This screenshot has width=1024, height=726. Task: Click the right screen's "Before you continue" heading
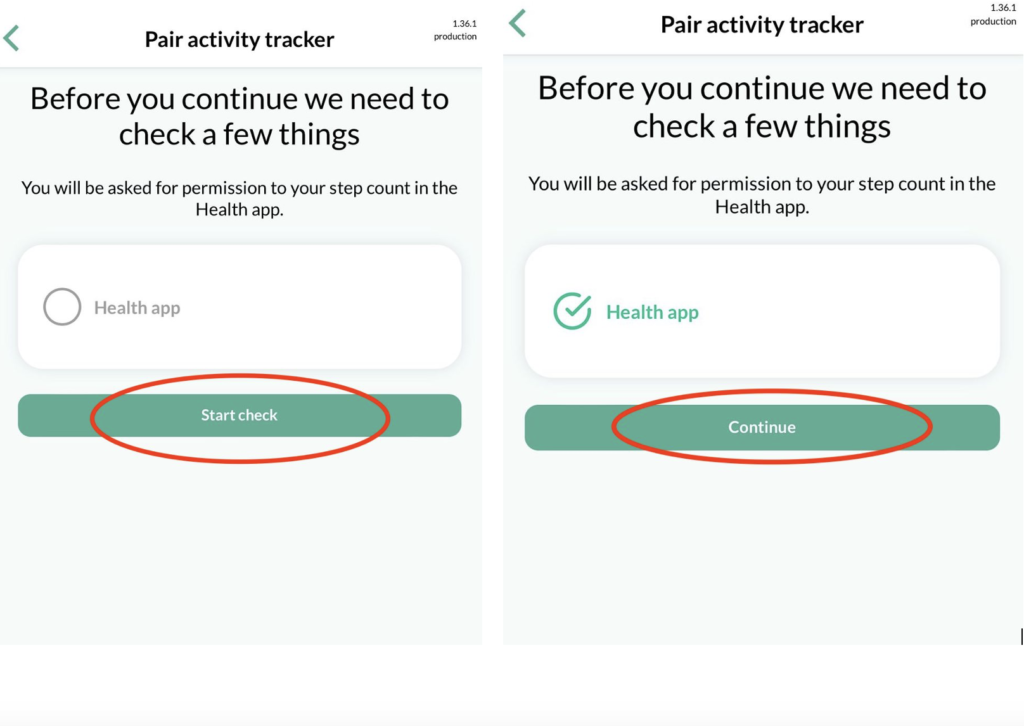[762, 107]
